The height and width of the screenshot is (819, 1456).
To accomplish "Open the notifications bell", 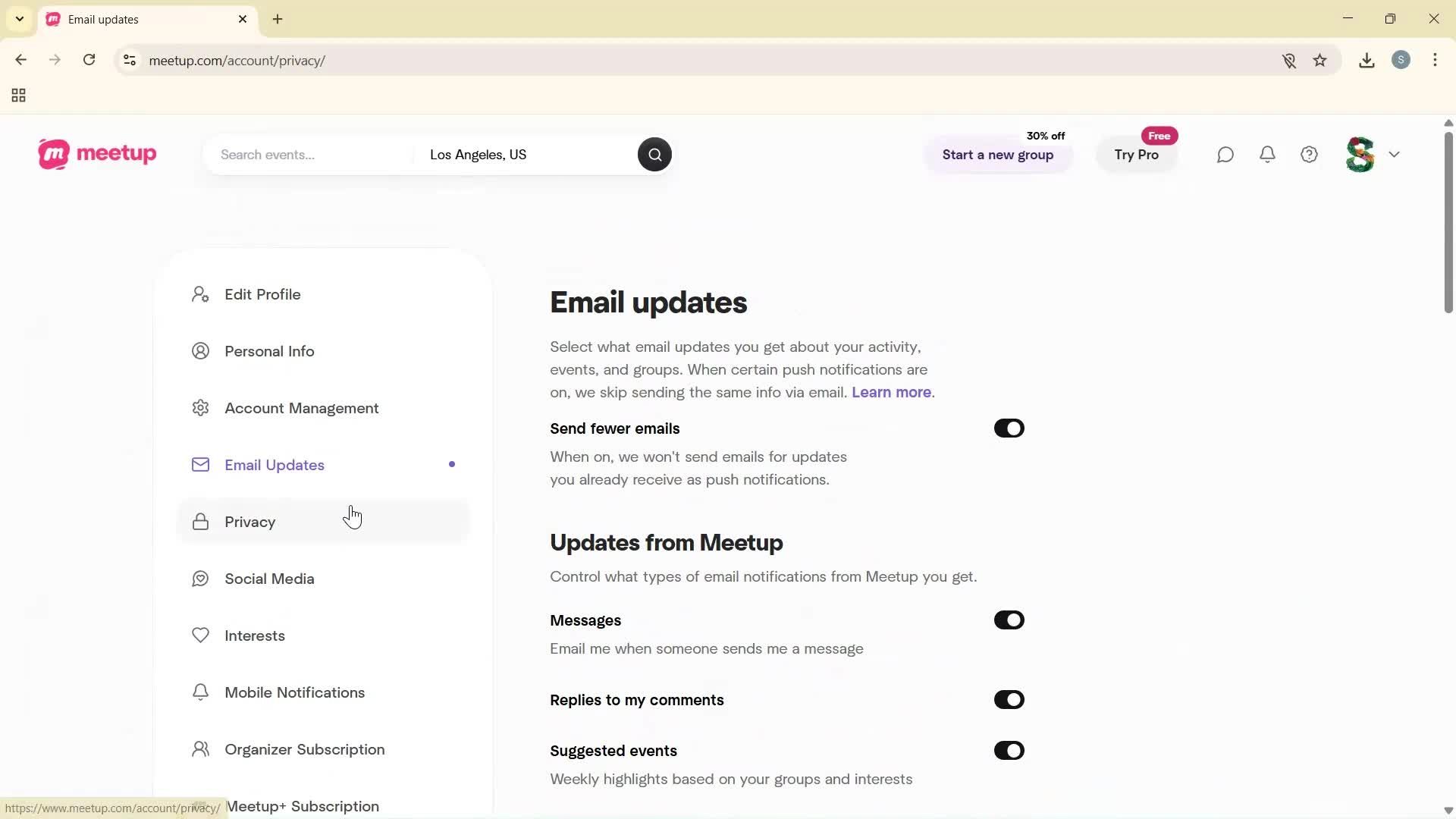I will 1267,154.
